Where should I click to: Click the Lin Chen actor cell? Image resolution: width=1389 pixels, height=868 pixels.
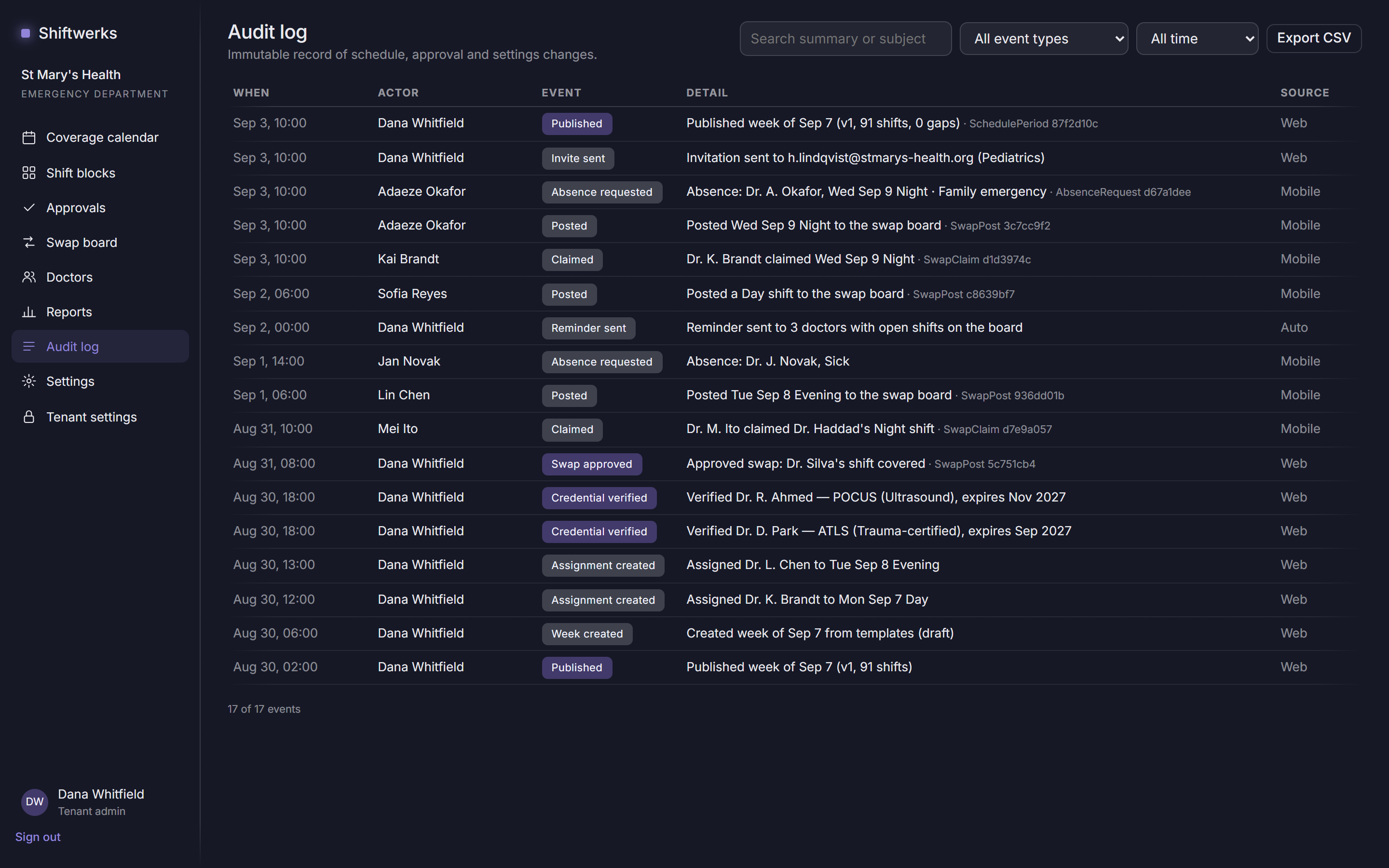[x=404, y=395]
